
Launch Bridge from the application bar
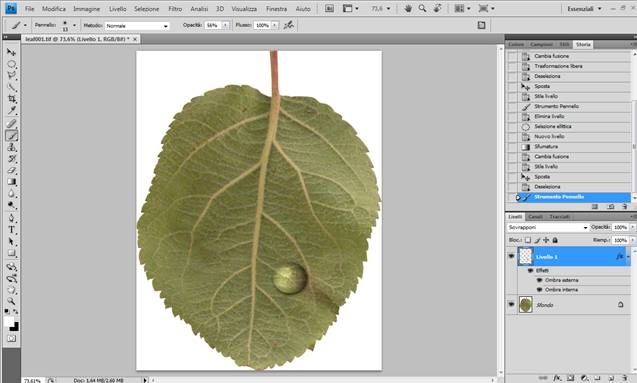pos(329,9)
